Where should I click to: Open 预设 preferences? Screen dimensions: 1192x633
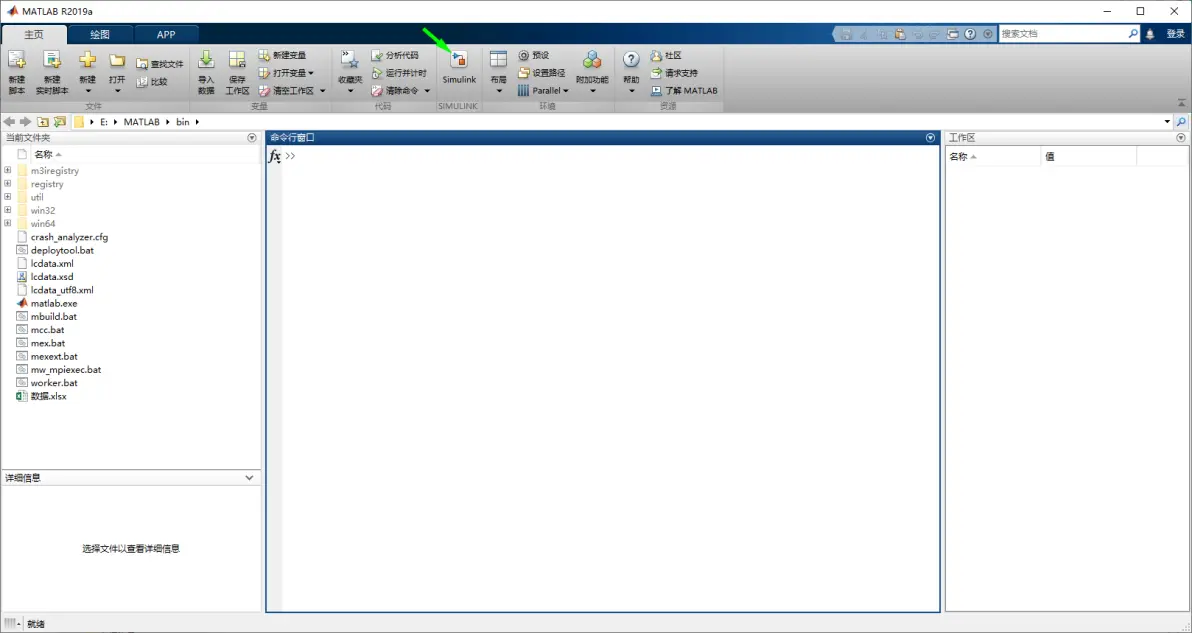[534, 55]
